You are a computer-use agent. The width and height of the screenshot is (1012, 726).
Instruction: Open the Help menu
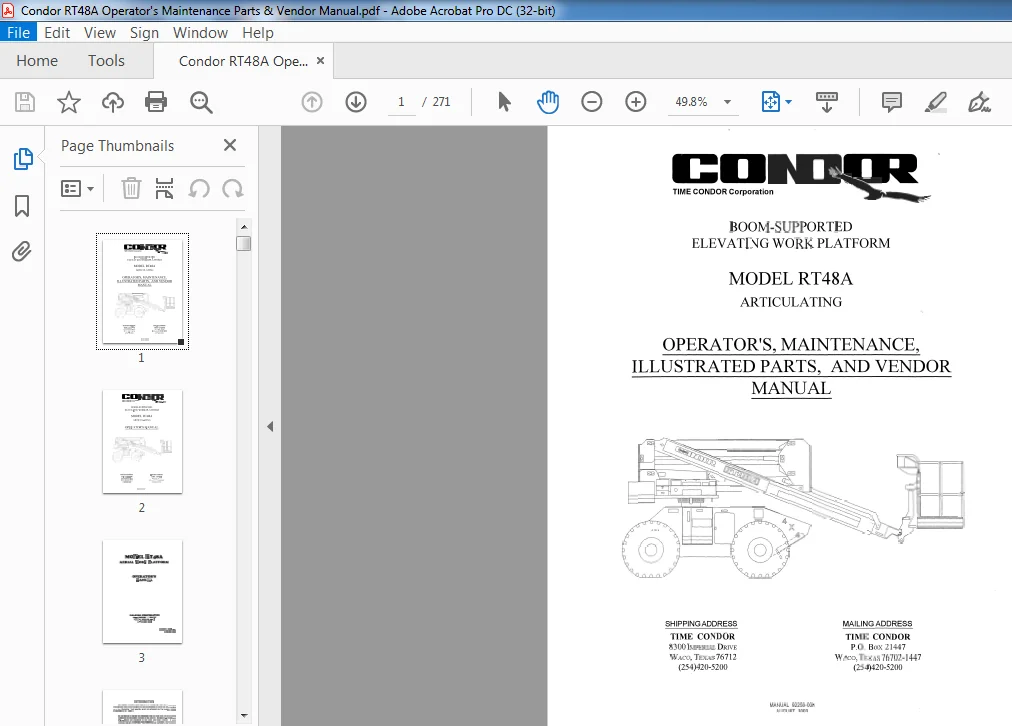258,32
